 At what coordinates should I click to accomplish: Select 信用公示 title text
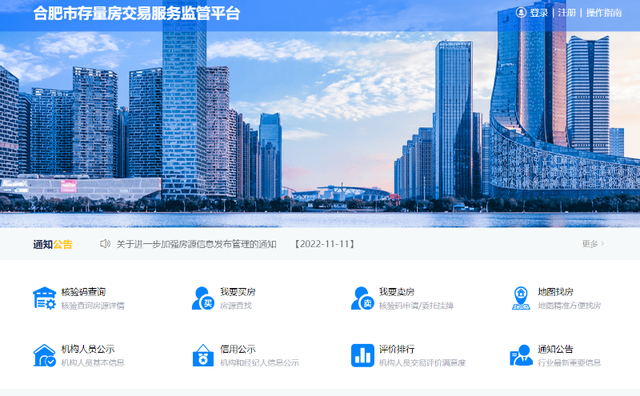tap(238, 349)
